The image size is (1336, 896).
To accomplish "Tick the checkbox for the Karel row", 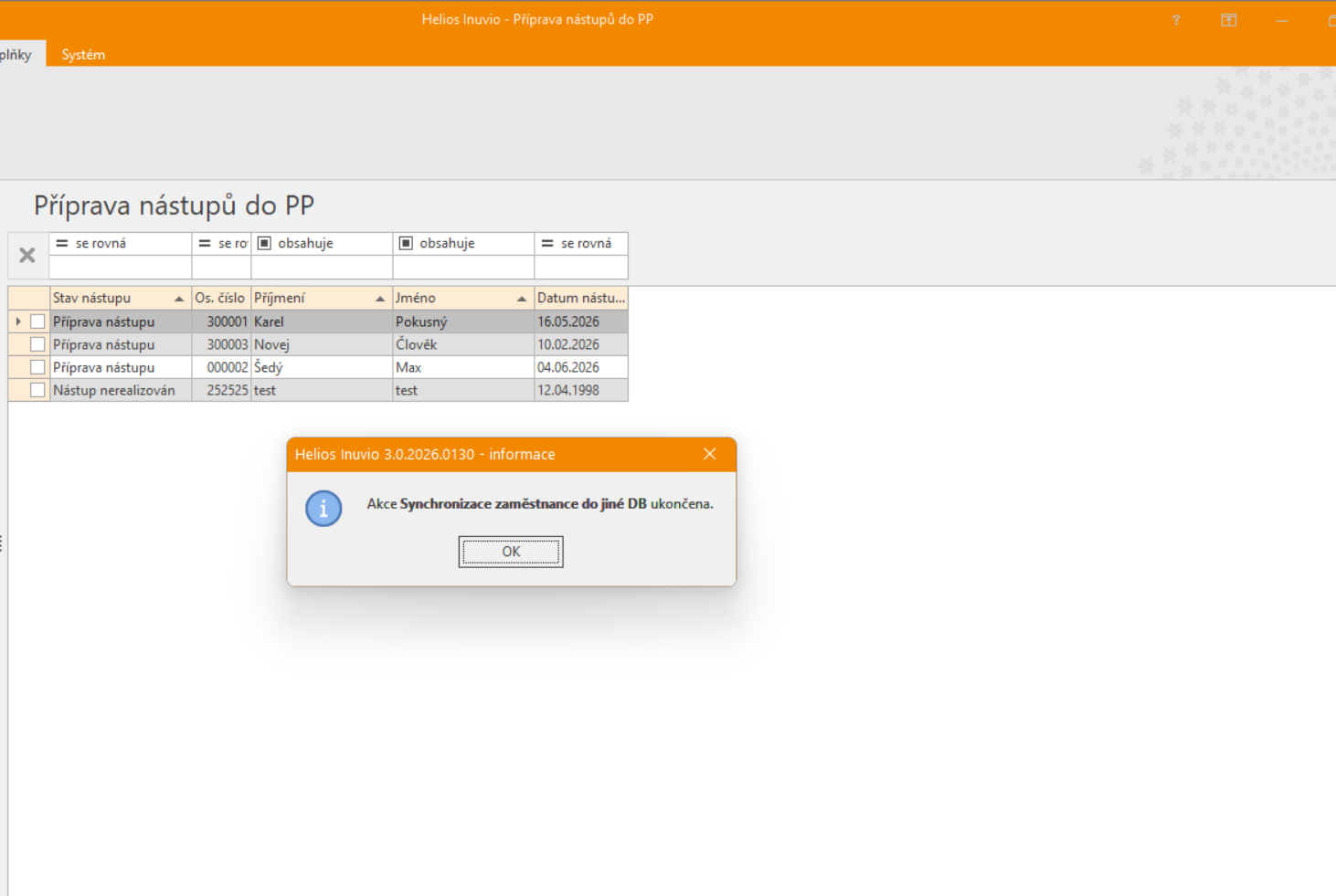I will coord(37,322).
